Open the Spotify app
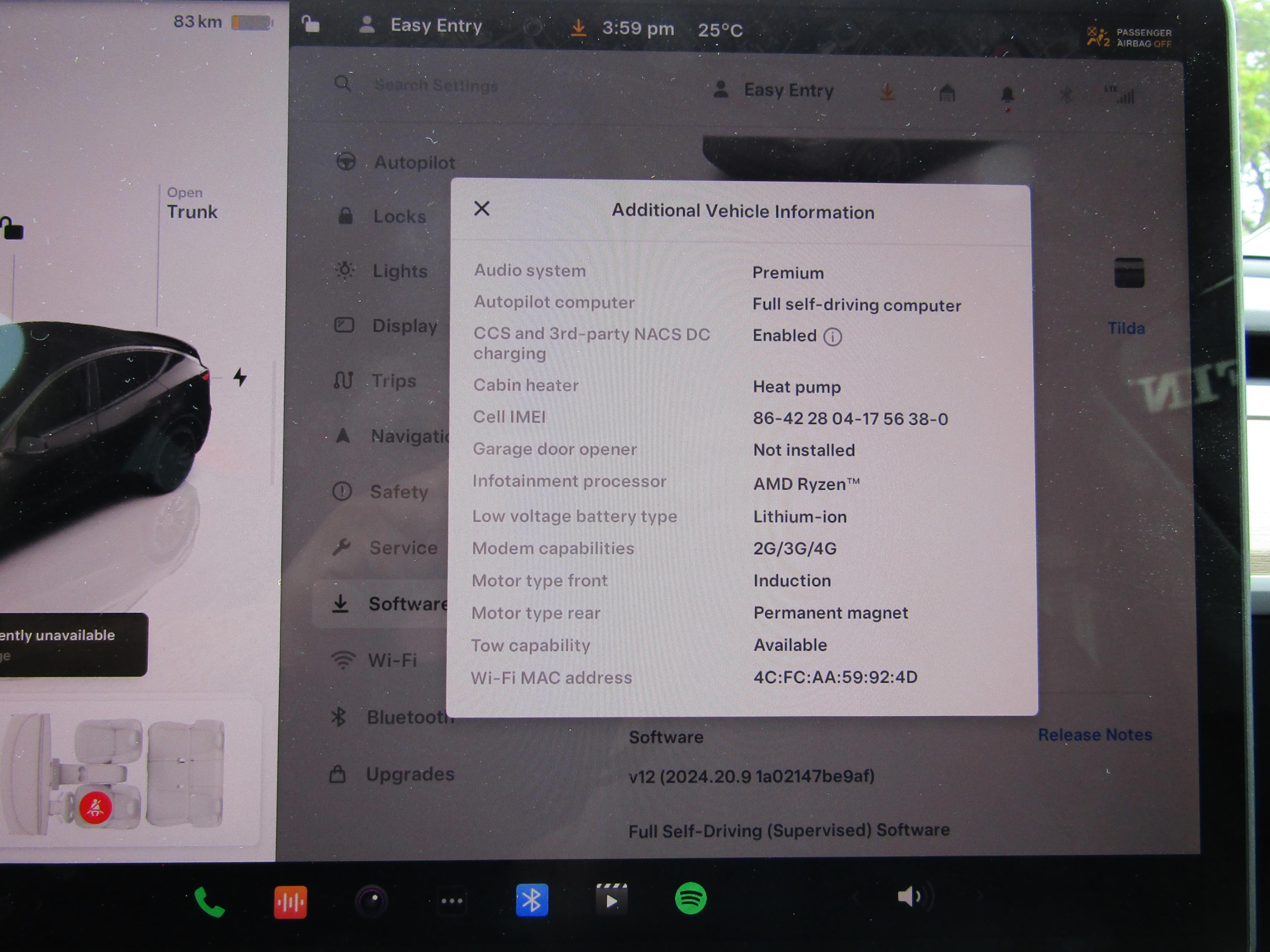This screenshot has width=1270, height=952. click(690, 898)
